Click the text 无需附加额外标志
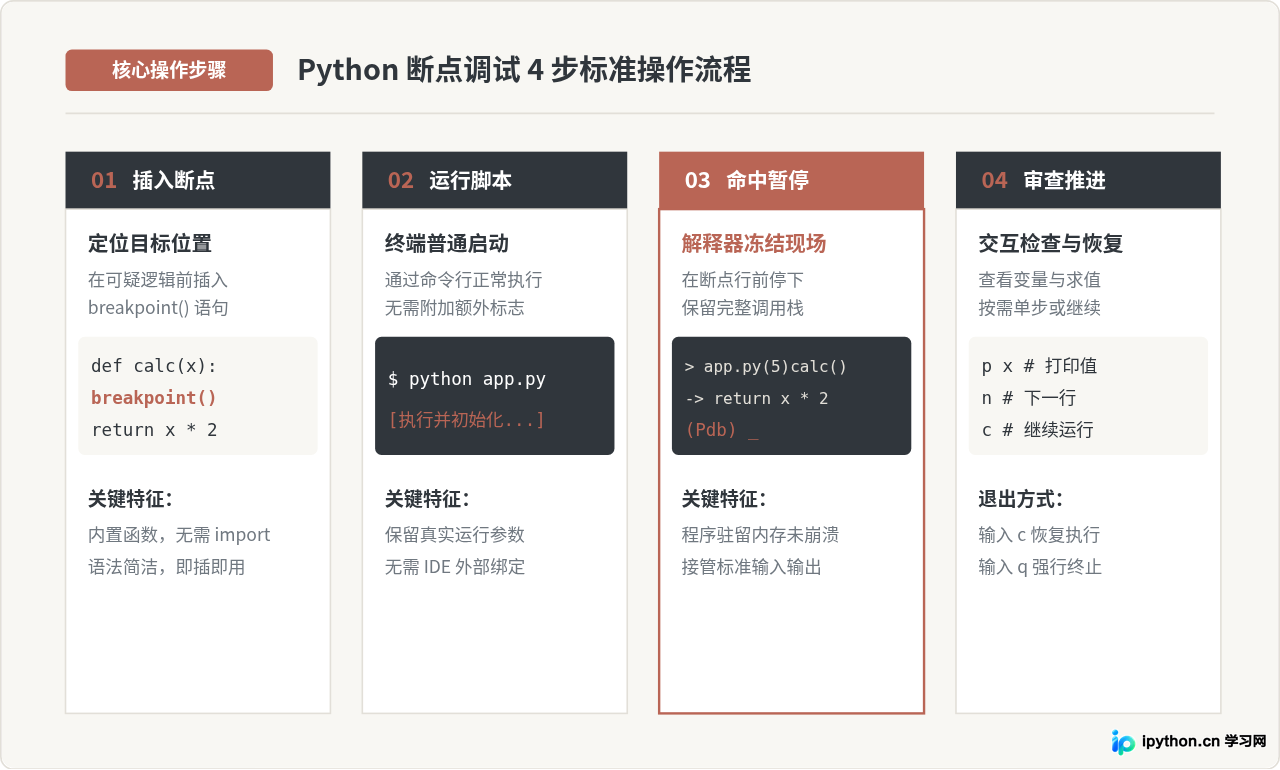Image resolution: width=1280 pixels, height=770 pixels. pos(455,308)
